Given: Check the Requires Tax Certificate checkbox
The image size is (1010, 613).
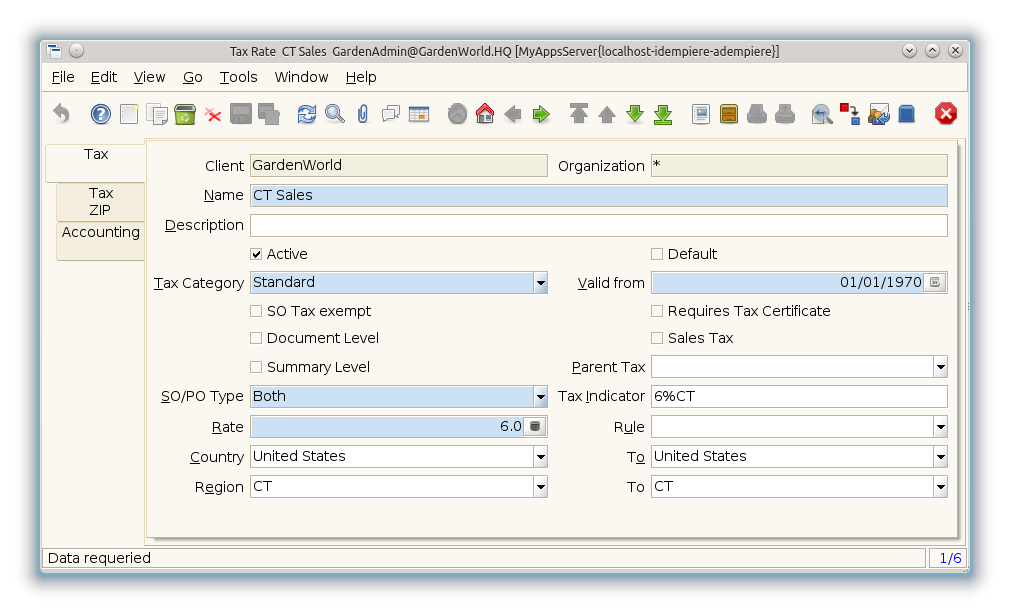Looking at the screenshot, I should click(658, 311).
